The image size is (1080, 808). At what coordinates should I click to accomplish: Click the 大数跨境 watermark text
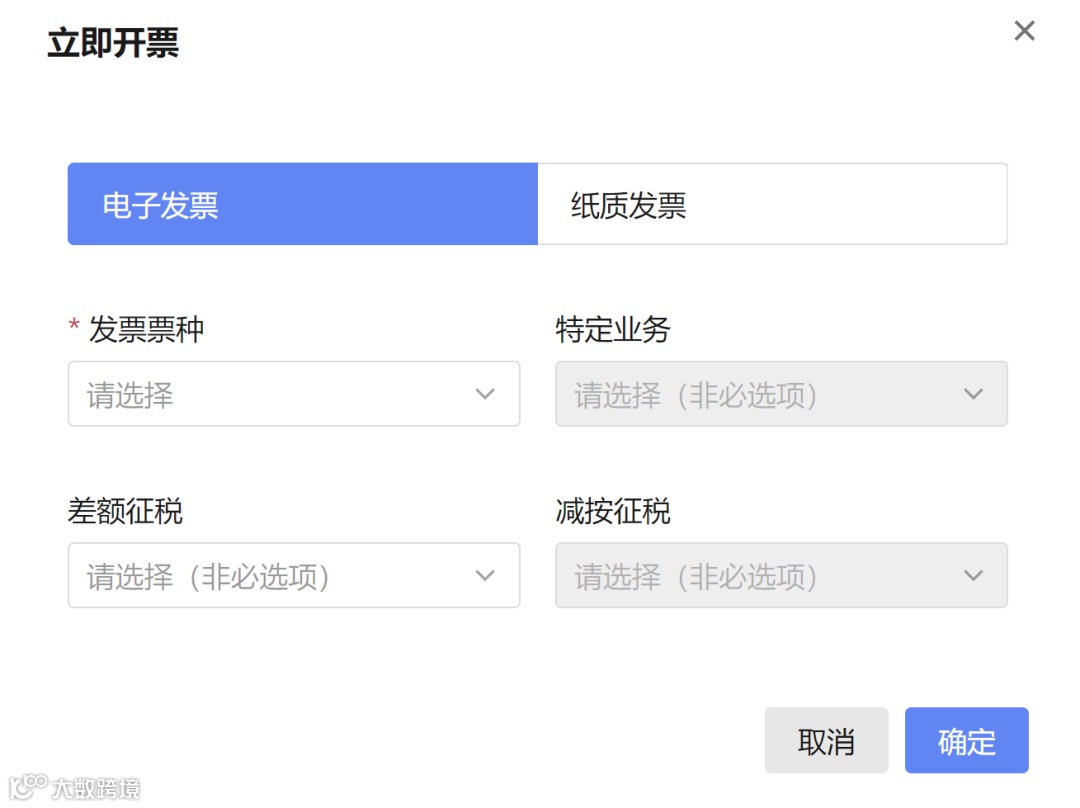click(x=96, y=788)
